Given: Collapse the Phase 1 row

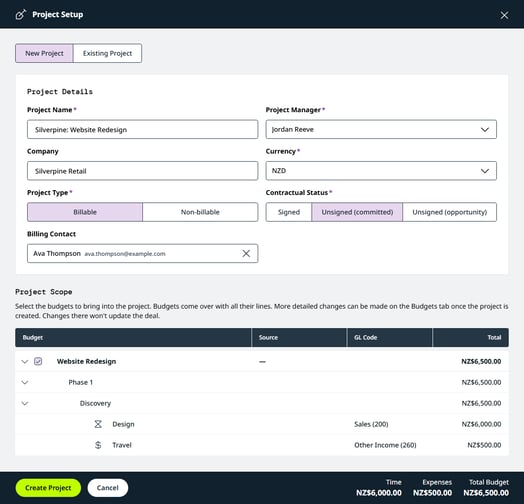Looking at the screenshot, I should tap(25, 382).
